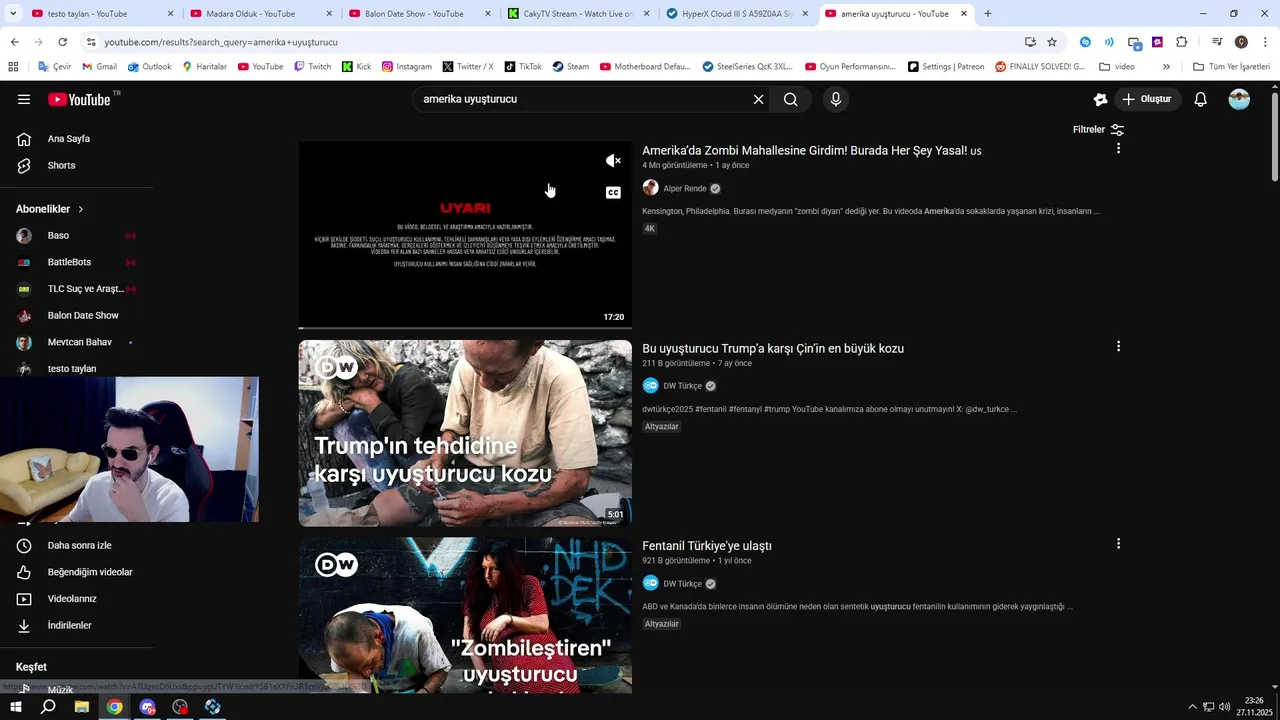This screenshot has height=720, width=1280.
Task: Click the Windows Start button
Action: [15, 707]
